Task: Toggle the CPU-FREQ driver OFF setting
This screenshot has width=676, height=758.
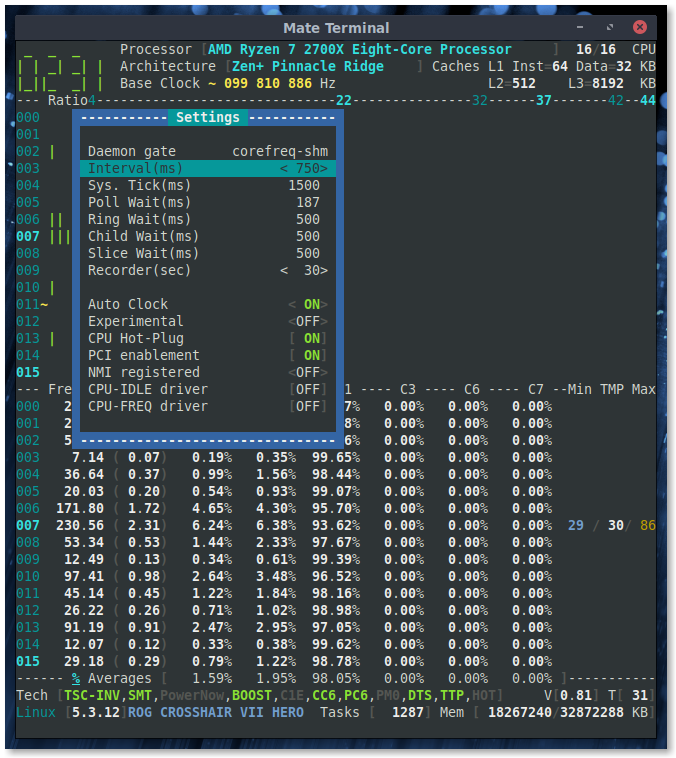Action: pos(208,406)
